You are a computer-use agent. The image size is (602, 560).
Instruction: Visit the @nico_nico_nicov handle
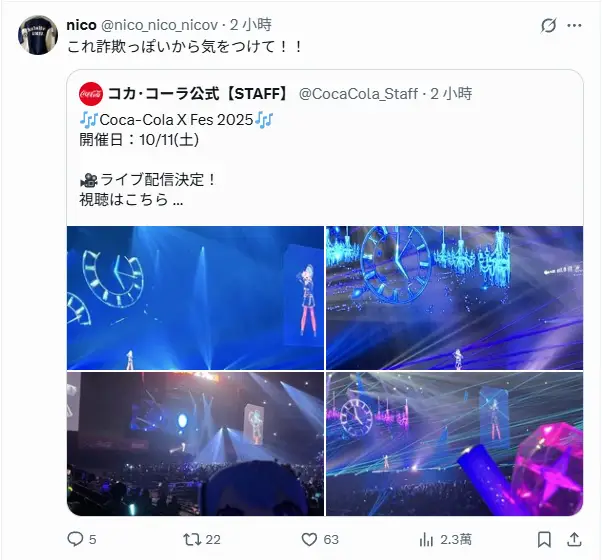(159, 25)
